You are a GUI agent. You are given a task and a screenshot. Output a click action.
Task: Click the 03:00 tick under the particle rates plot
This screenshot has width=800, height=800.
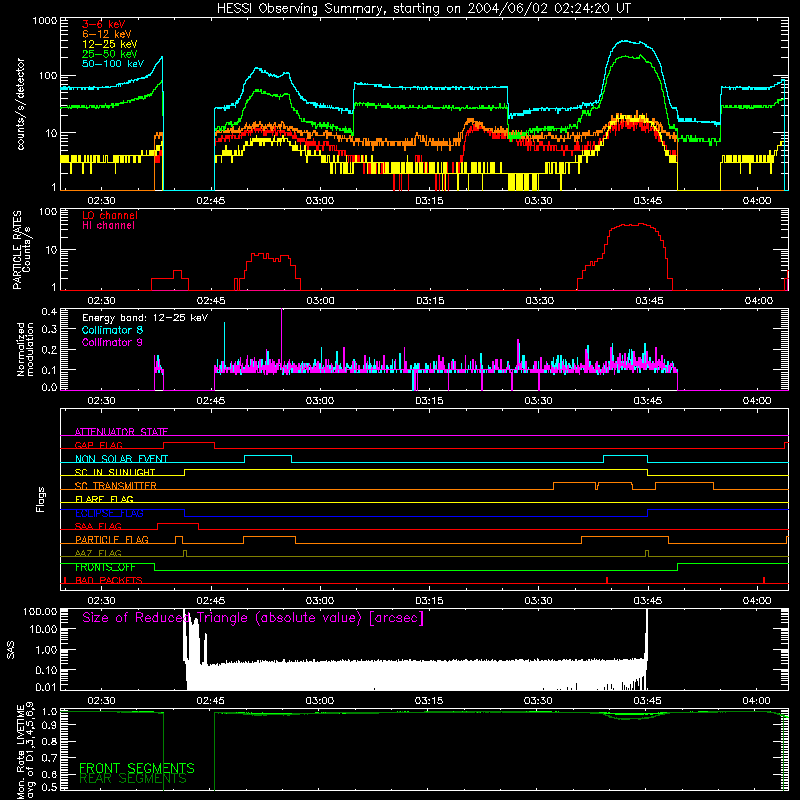pos(320,301)
